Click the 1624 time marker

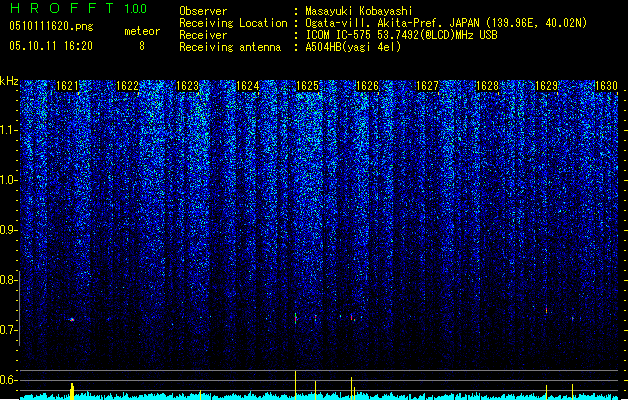coord(248,86)
